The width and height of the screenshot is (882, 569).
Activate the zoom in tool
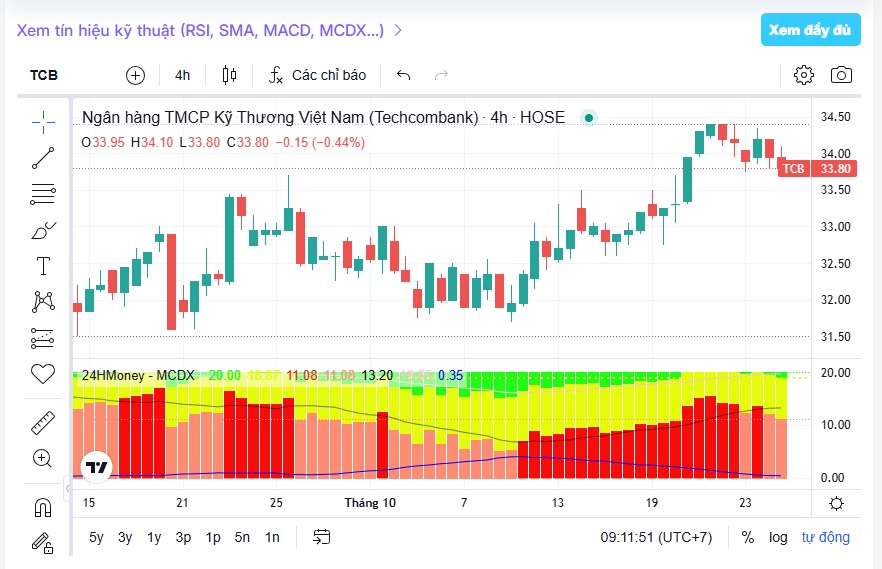coord(42,458)
